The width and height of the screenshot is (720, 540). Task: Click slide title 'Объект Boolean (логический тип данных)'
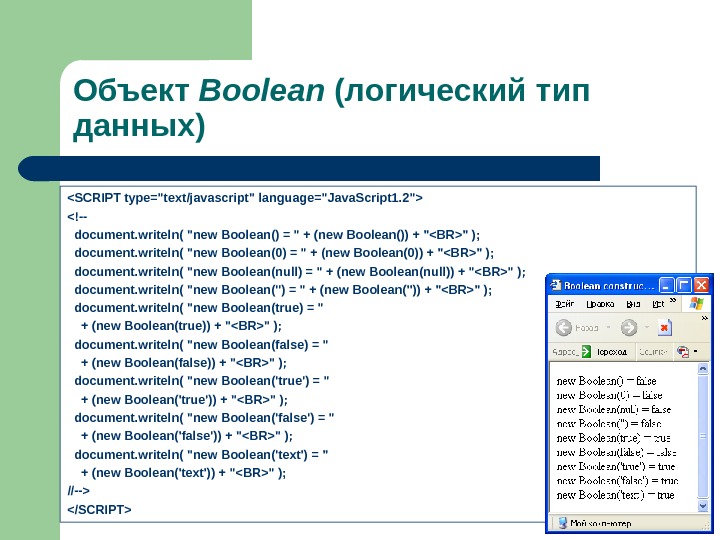coord(331,108)
